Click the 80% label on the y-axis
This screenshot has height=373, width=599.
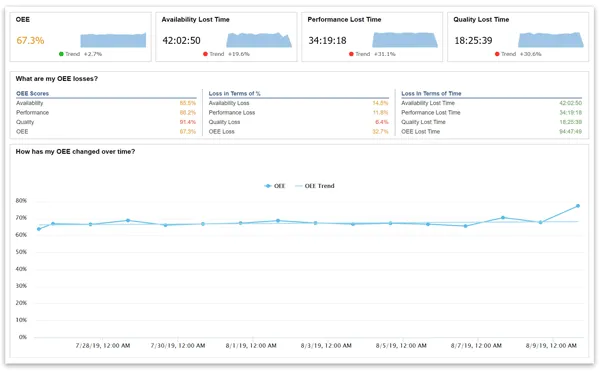pyautogui.click(x=21, y=201)
